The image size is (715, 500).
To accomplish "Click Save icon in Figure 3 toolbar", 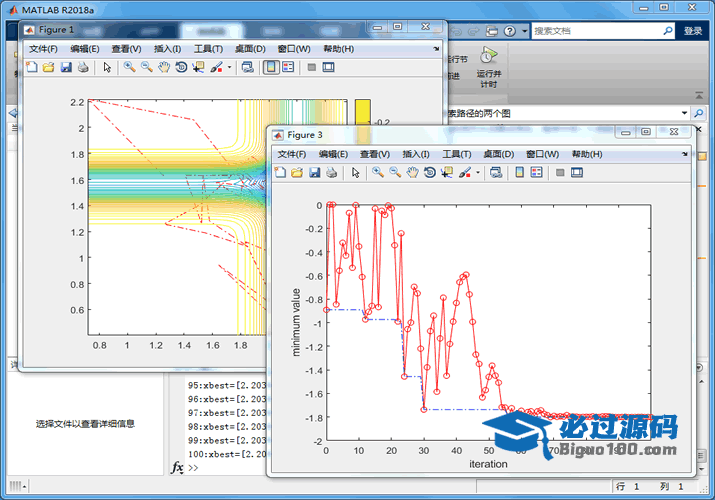I will [315, 173].
